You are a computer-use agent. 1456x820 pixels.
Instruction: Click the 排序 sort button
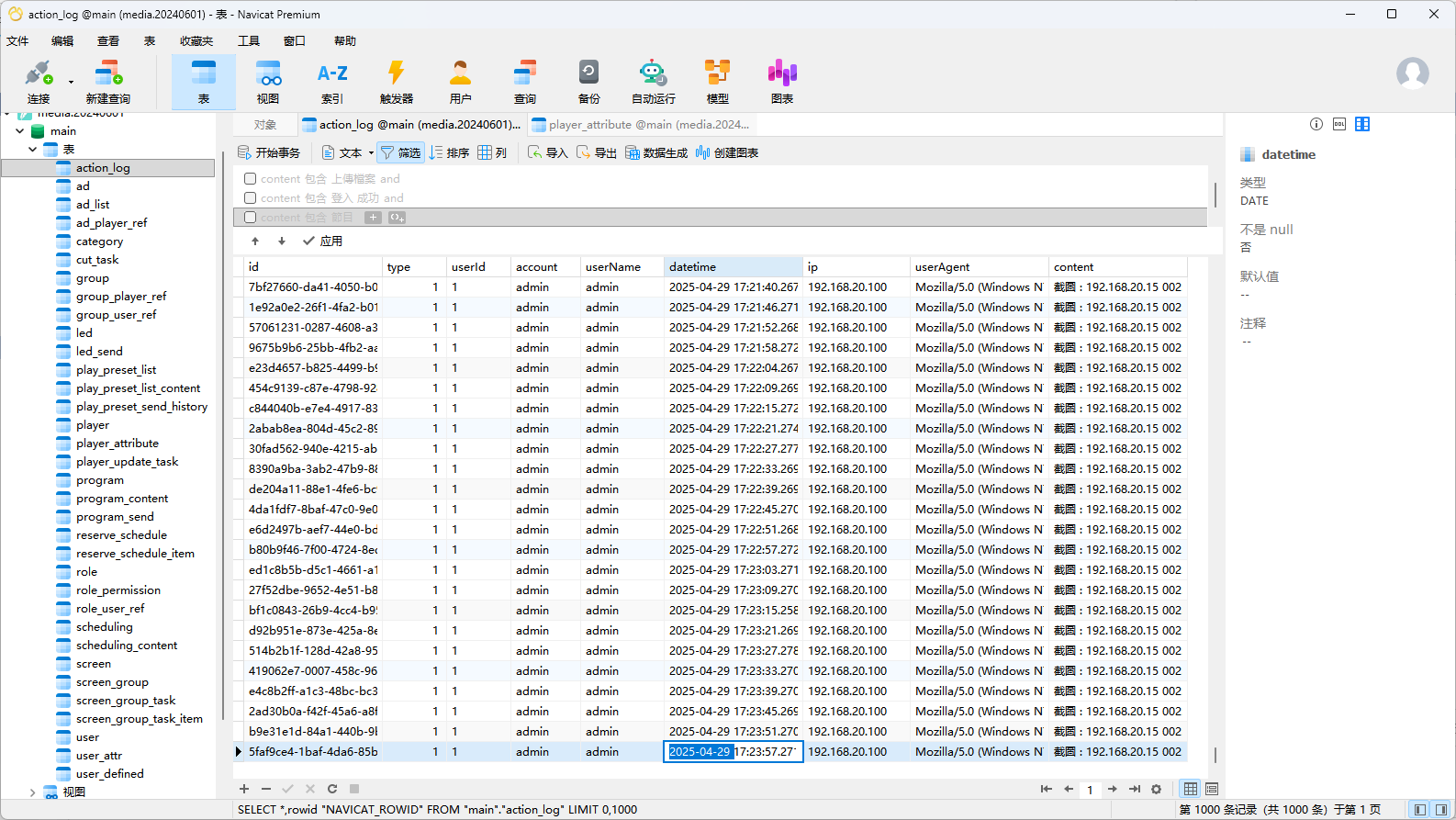[450, 152]
